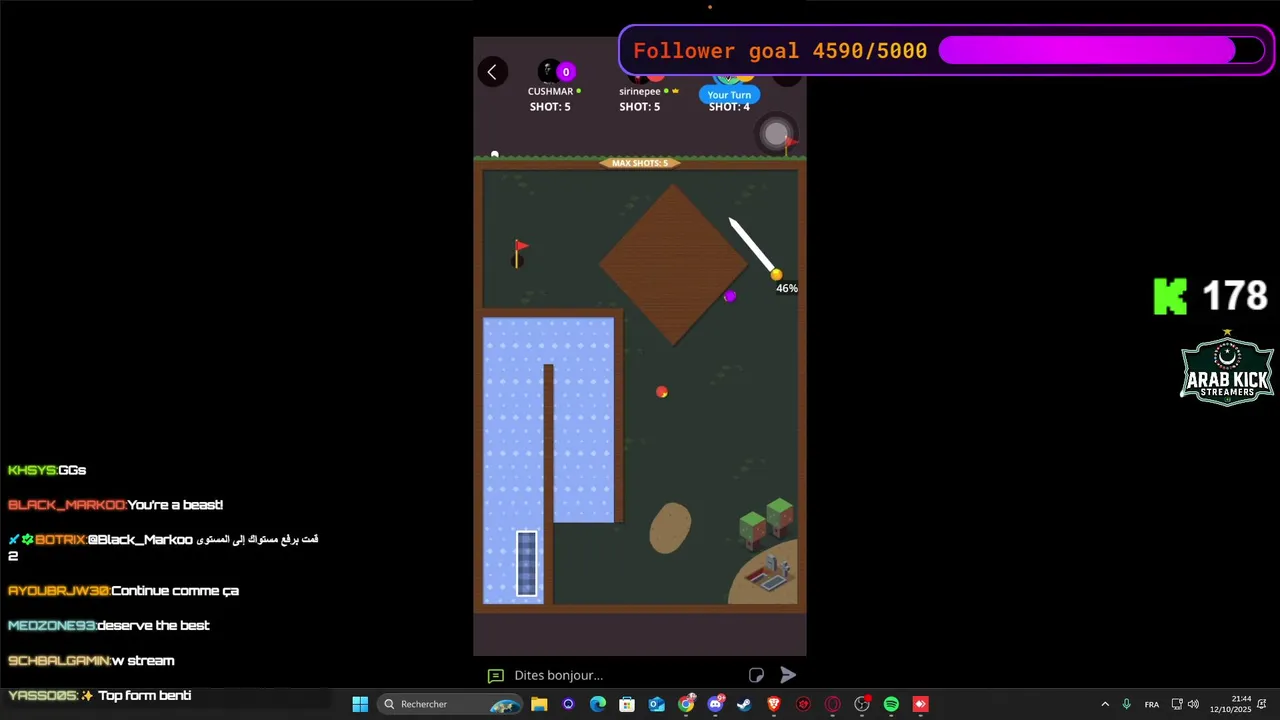
Task: Open Discord from taskbar
Action: [x=715, y=704]
